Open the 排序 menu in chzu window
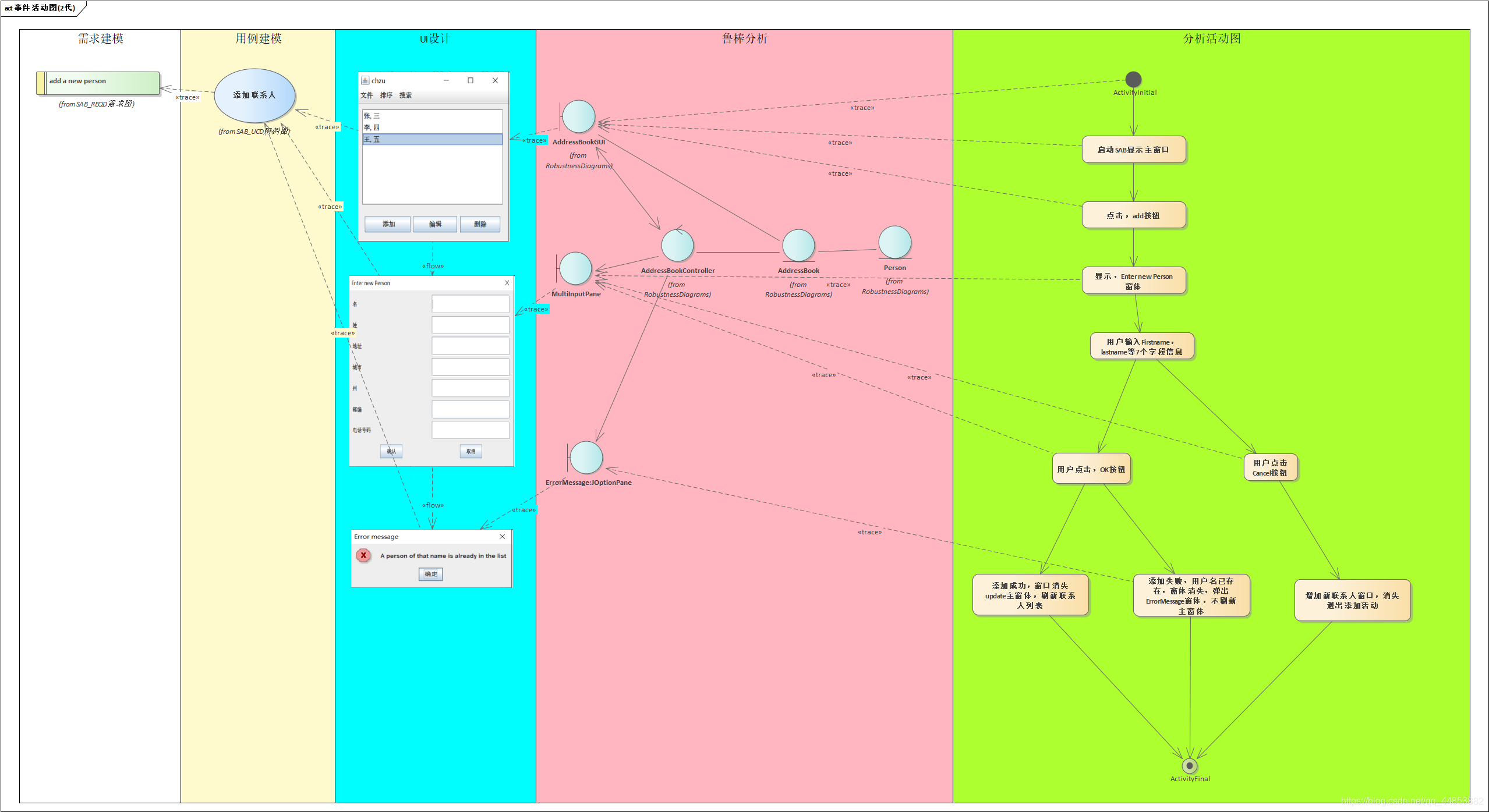The image size is (1489, 812). pyautogui.click(x=386, y=95)
